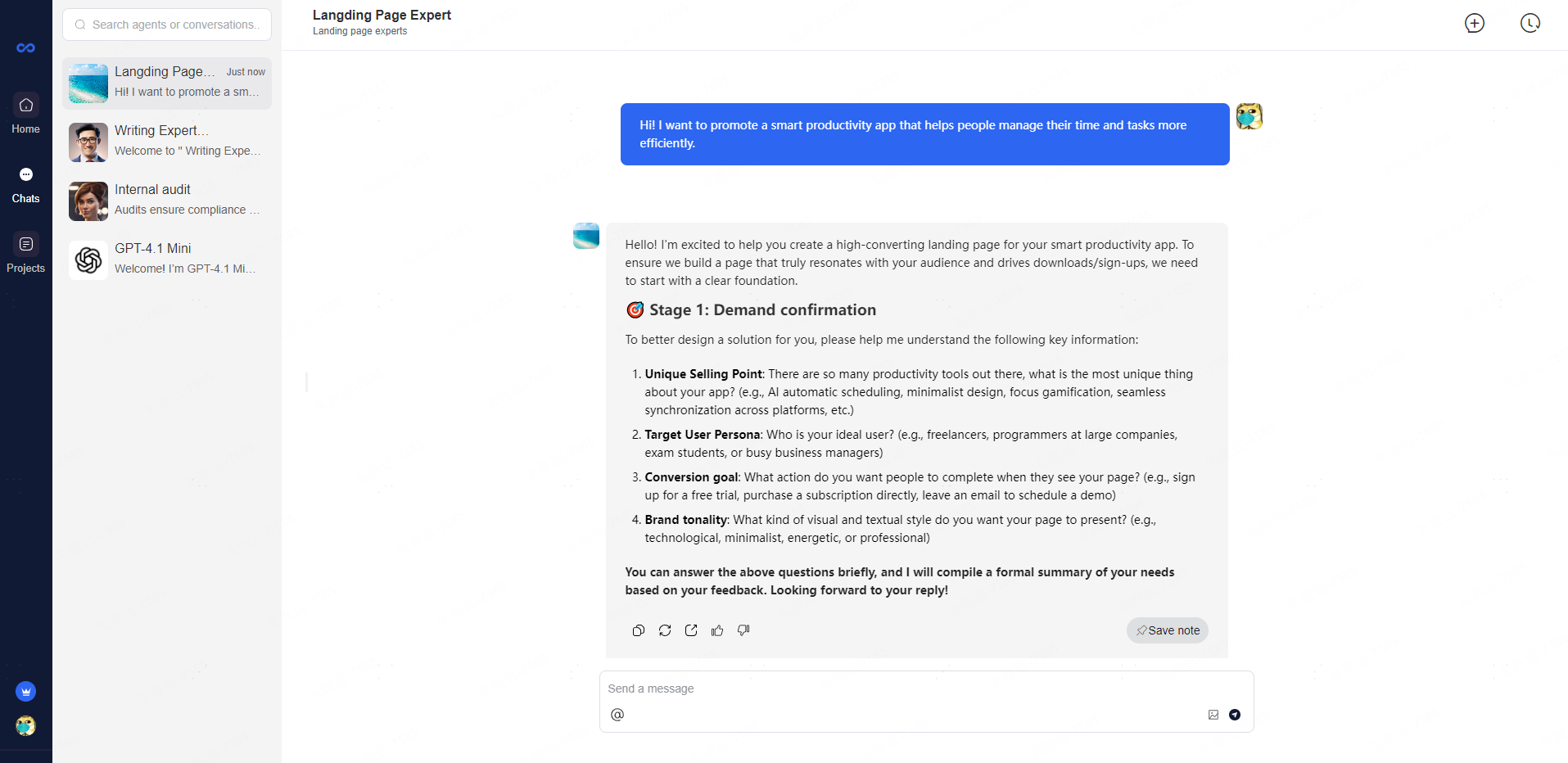The image size is (1568, 763).
Task: Open the Projects section
Action: (x=26, y=252)
